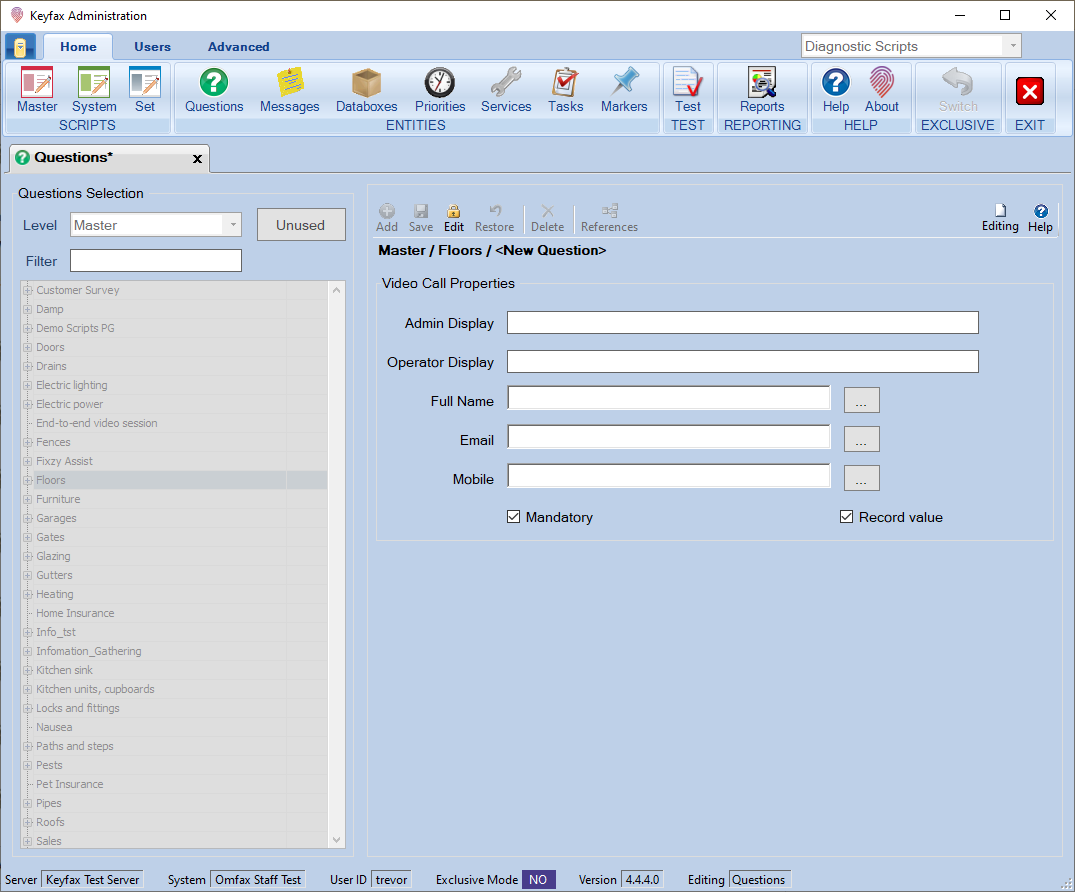
Task: Click the Admin Display text field
Action: pyautogui.click(x=742, y=323)
